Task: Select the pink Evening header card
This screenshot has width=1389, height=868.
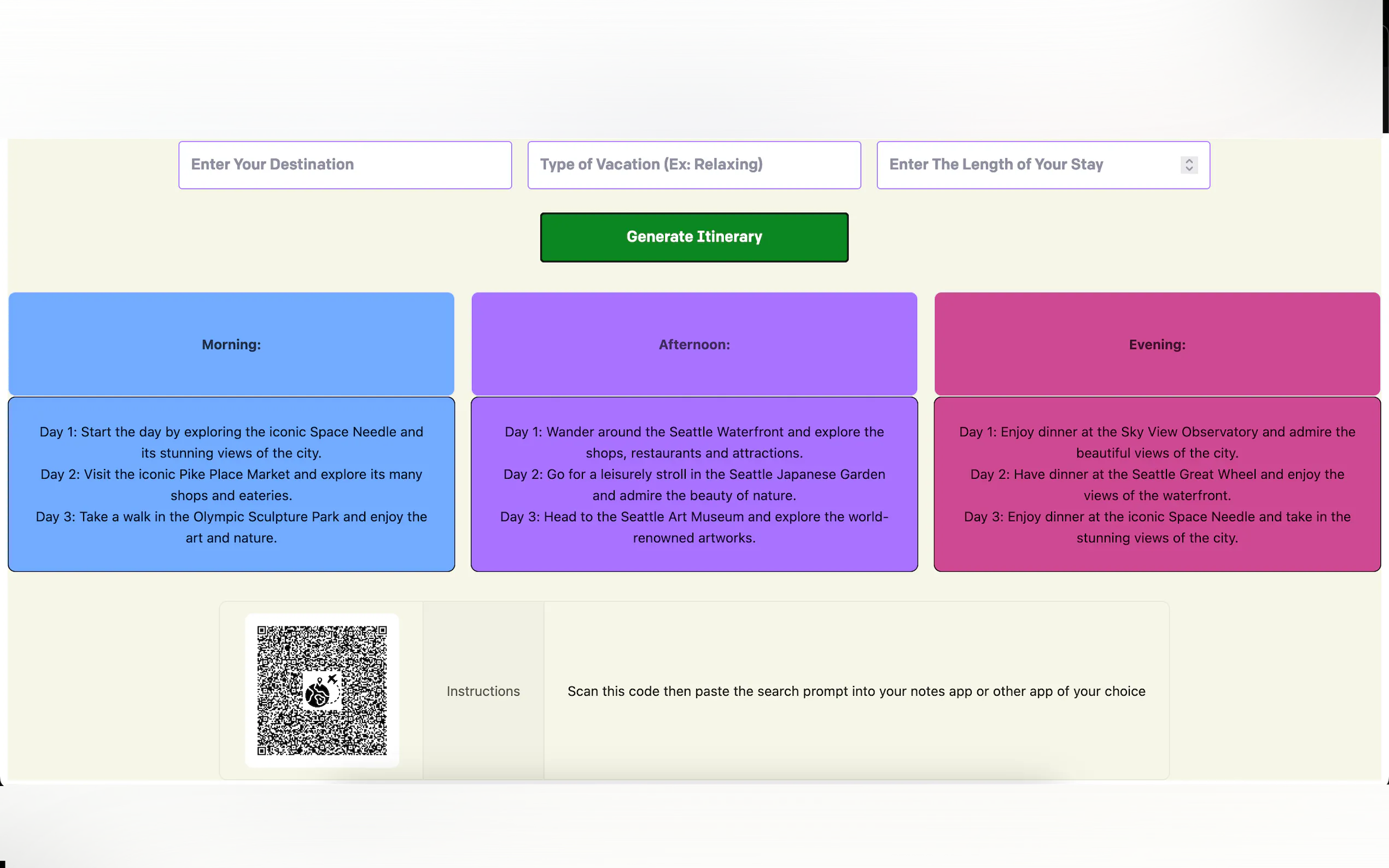Action: 1157,344
